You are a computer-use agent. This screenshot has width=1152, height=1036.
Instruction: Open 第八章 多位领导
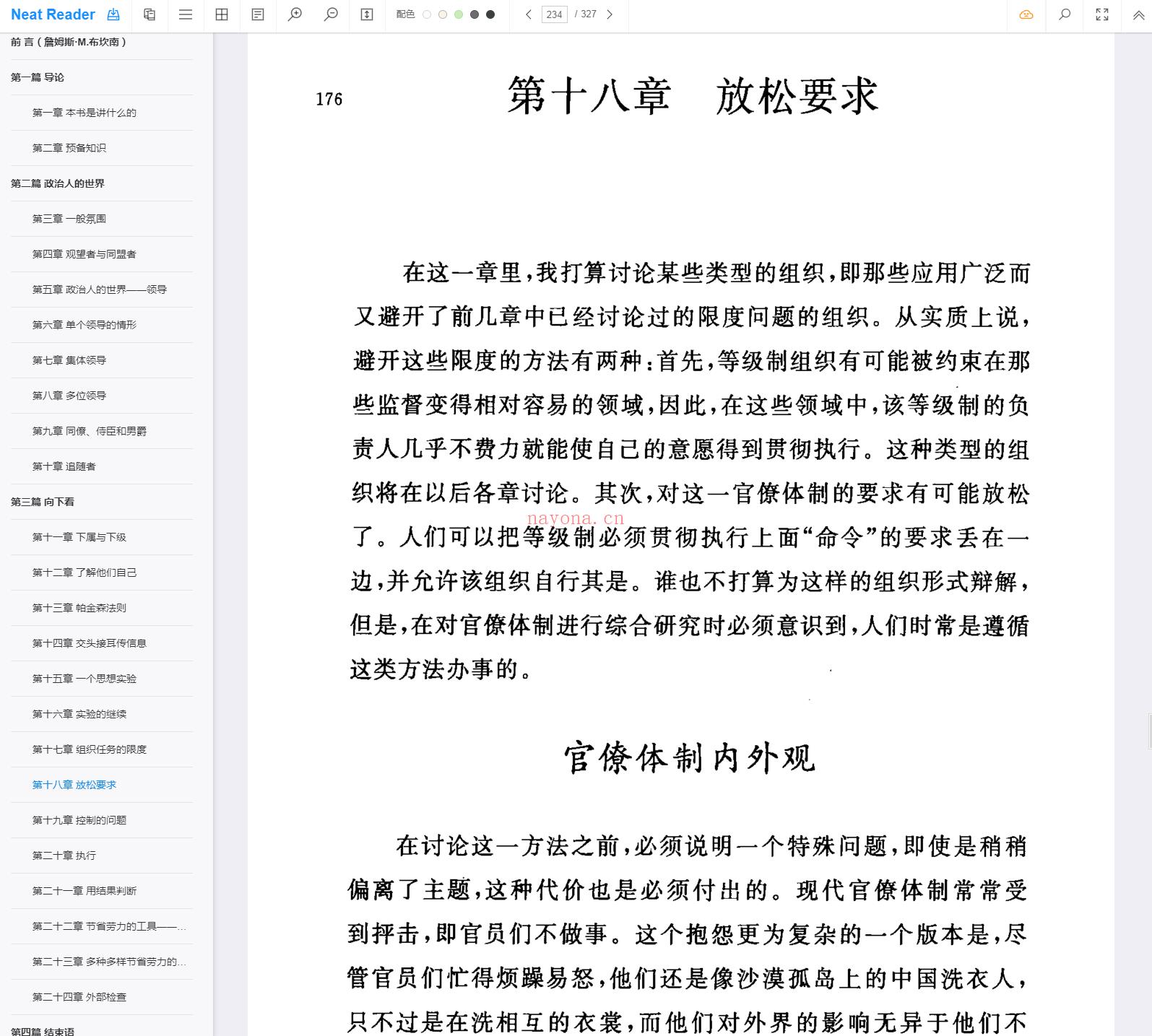pyautogui.click(x=69, y=396)
